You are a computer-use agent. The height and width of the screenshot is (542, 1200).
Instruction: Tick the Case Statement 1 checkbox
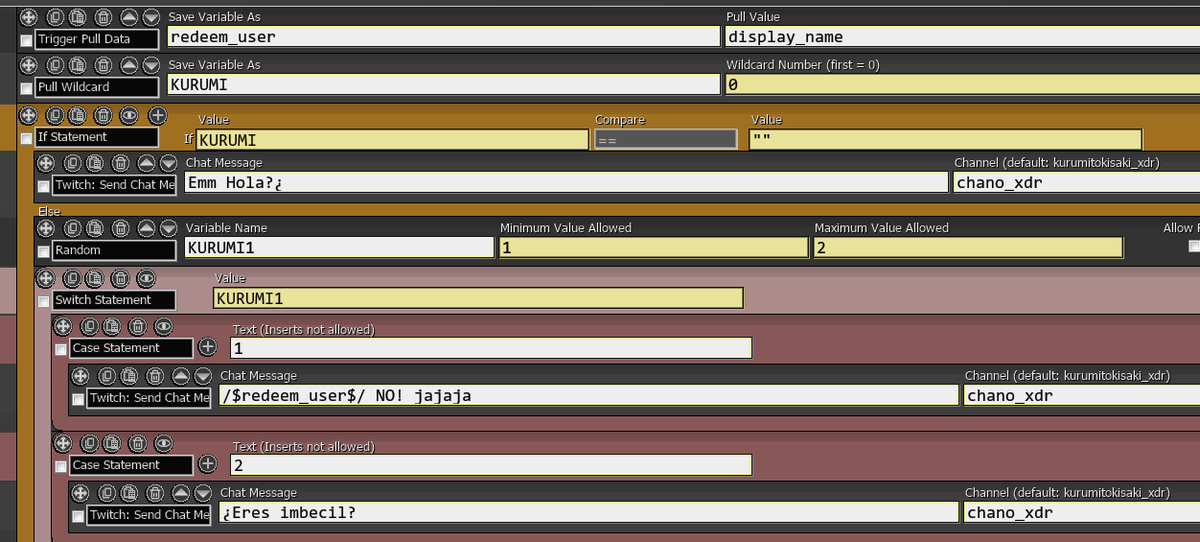click(61, 349)
